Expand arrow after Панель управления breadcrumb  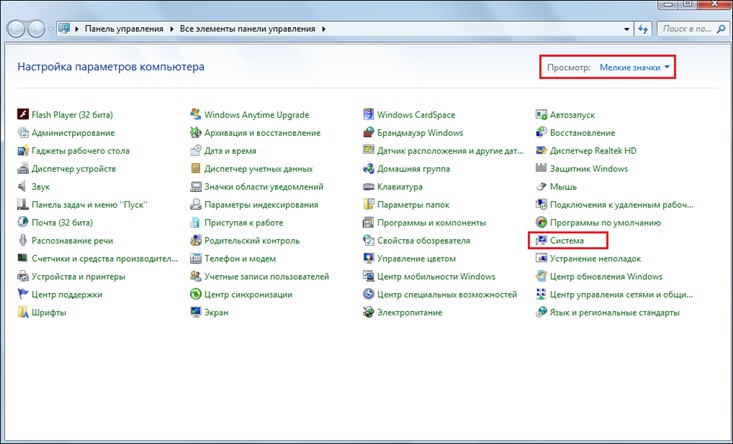172,29
